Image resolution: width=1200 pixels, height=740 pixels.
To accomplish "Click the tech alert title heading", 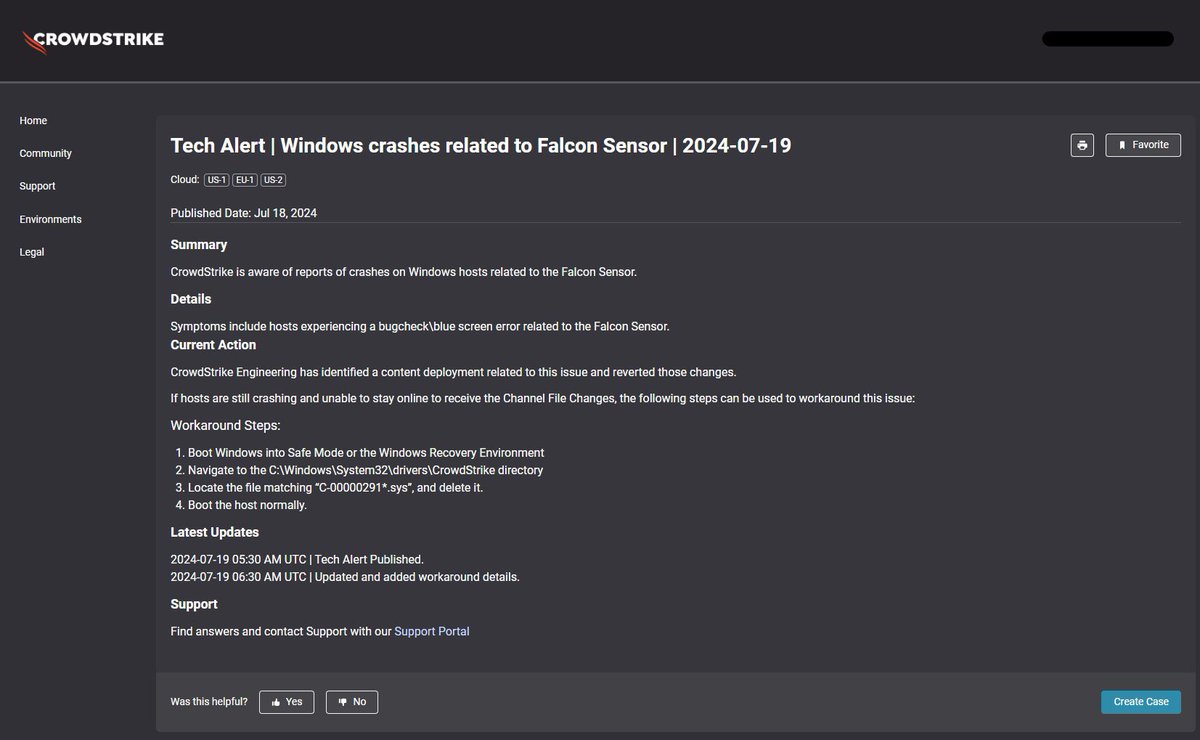I will (481, 146).
